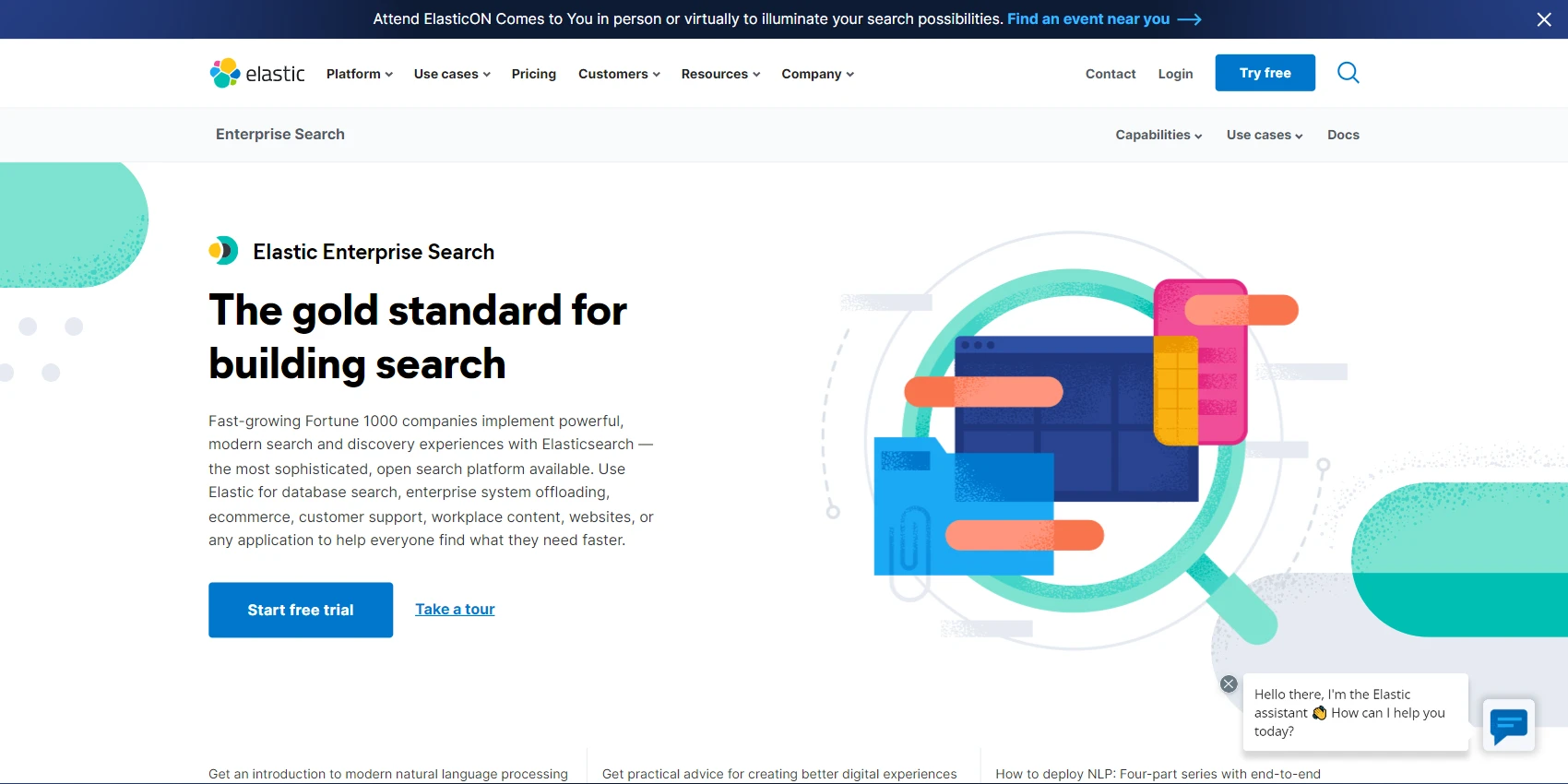Image resolution: width=1568 pixels, height=784 pixels.
Task: Open the Login page
Action: (x=1175, y=74)
